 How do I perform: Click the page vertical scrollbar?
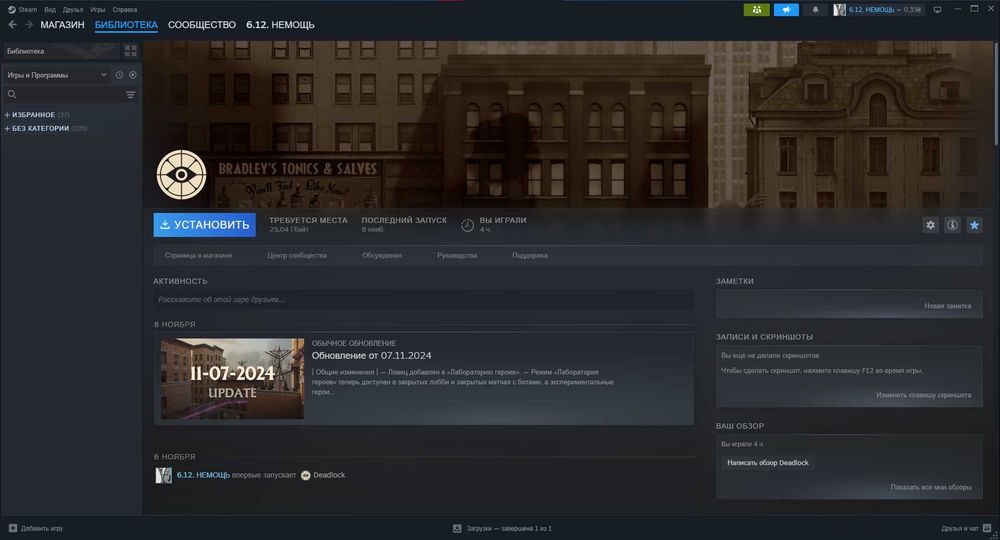pyautogui.click(x=996, y=93)
